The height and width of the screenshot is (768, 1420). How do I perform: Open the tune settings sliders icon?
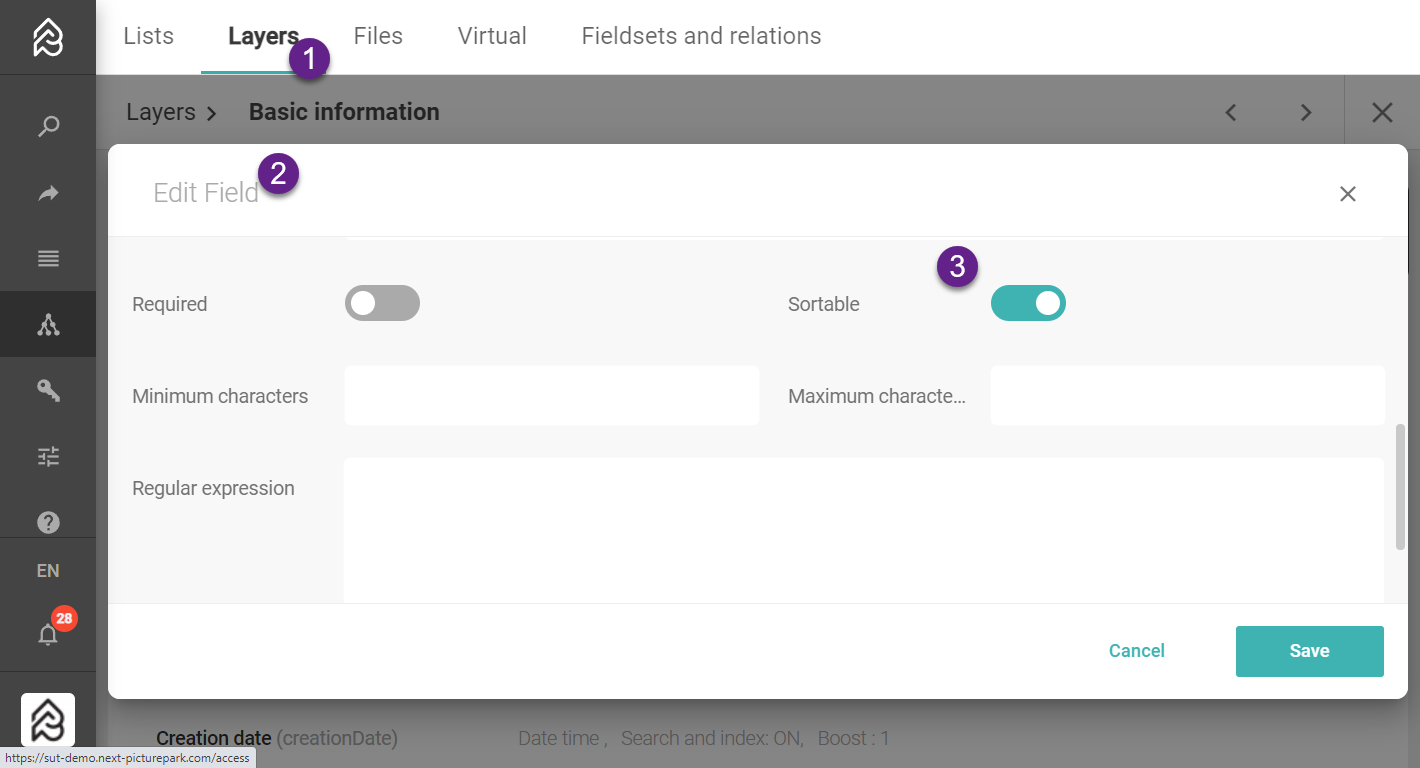coord(48,457)
